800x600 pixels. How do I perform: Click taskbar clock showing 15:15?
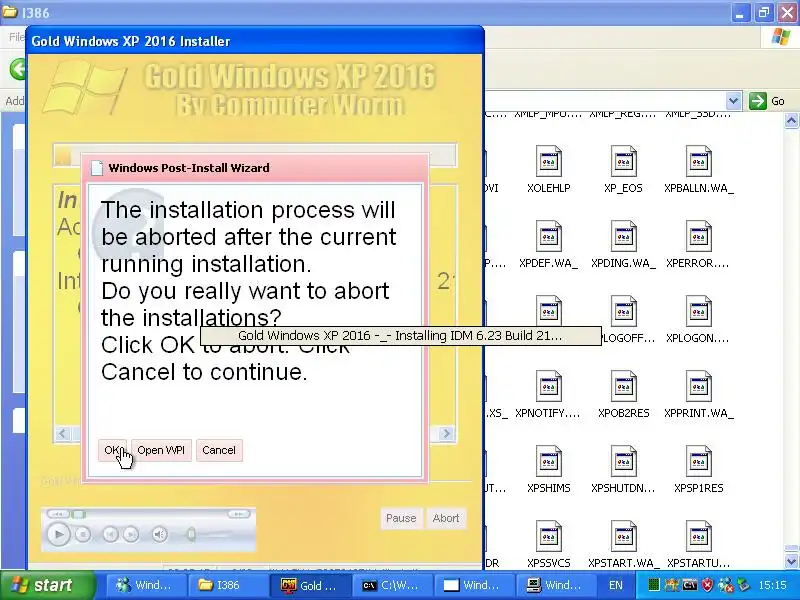772,585
